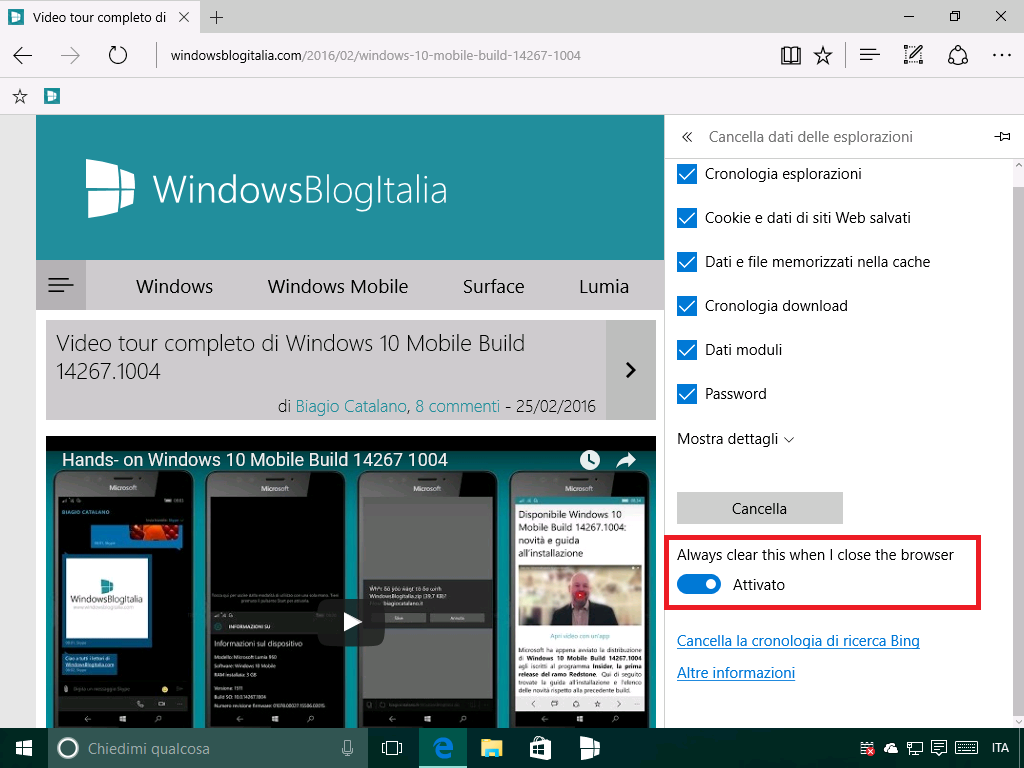
Task: Uncheck Cronologia download
Action: pyautogui.click(x=687, y=306)
